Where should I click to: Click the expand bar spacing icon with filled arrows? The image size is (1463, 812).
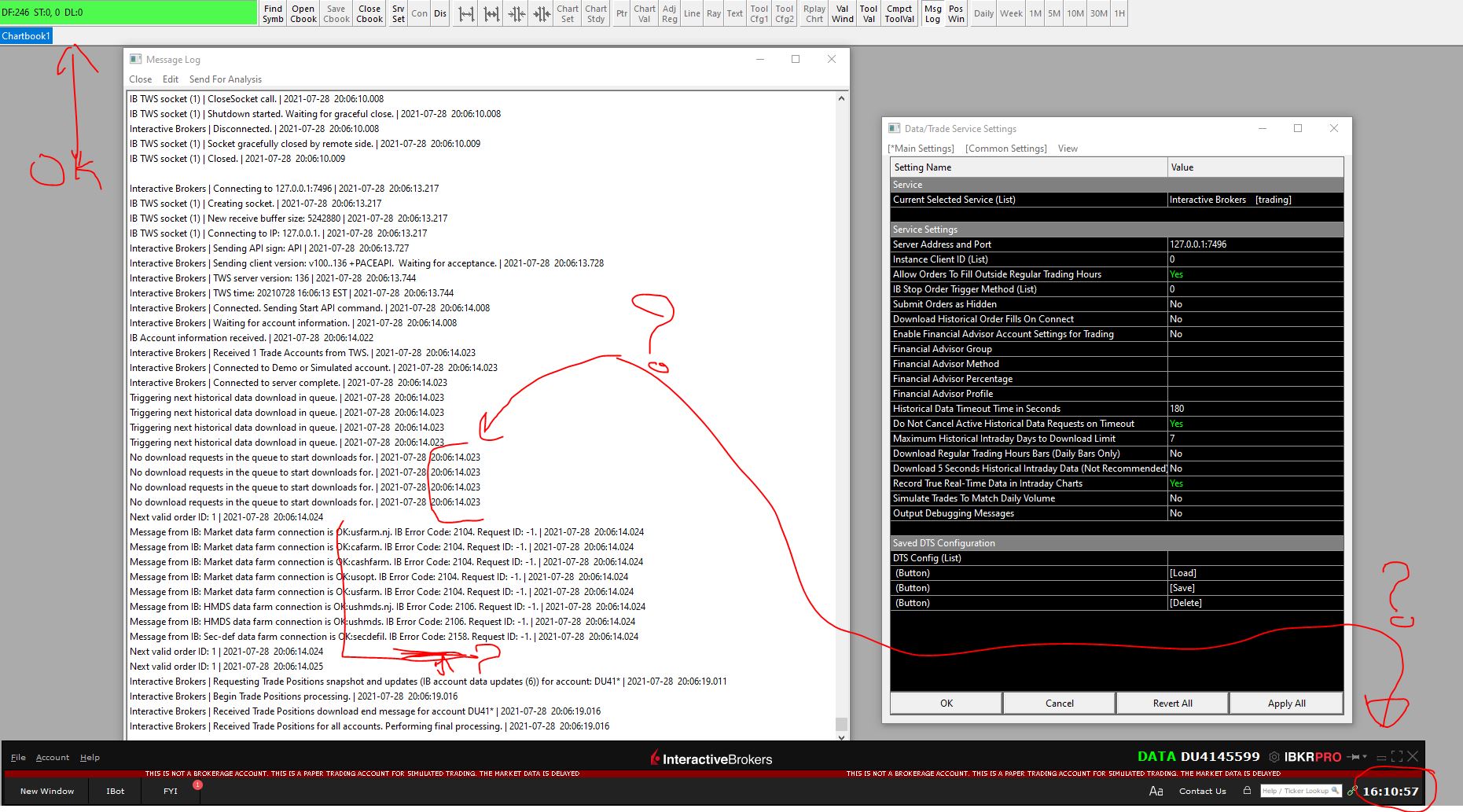(491, 13)
